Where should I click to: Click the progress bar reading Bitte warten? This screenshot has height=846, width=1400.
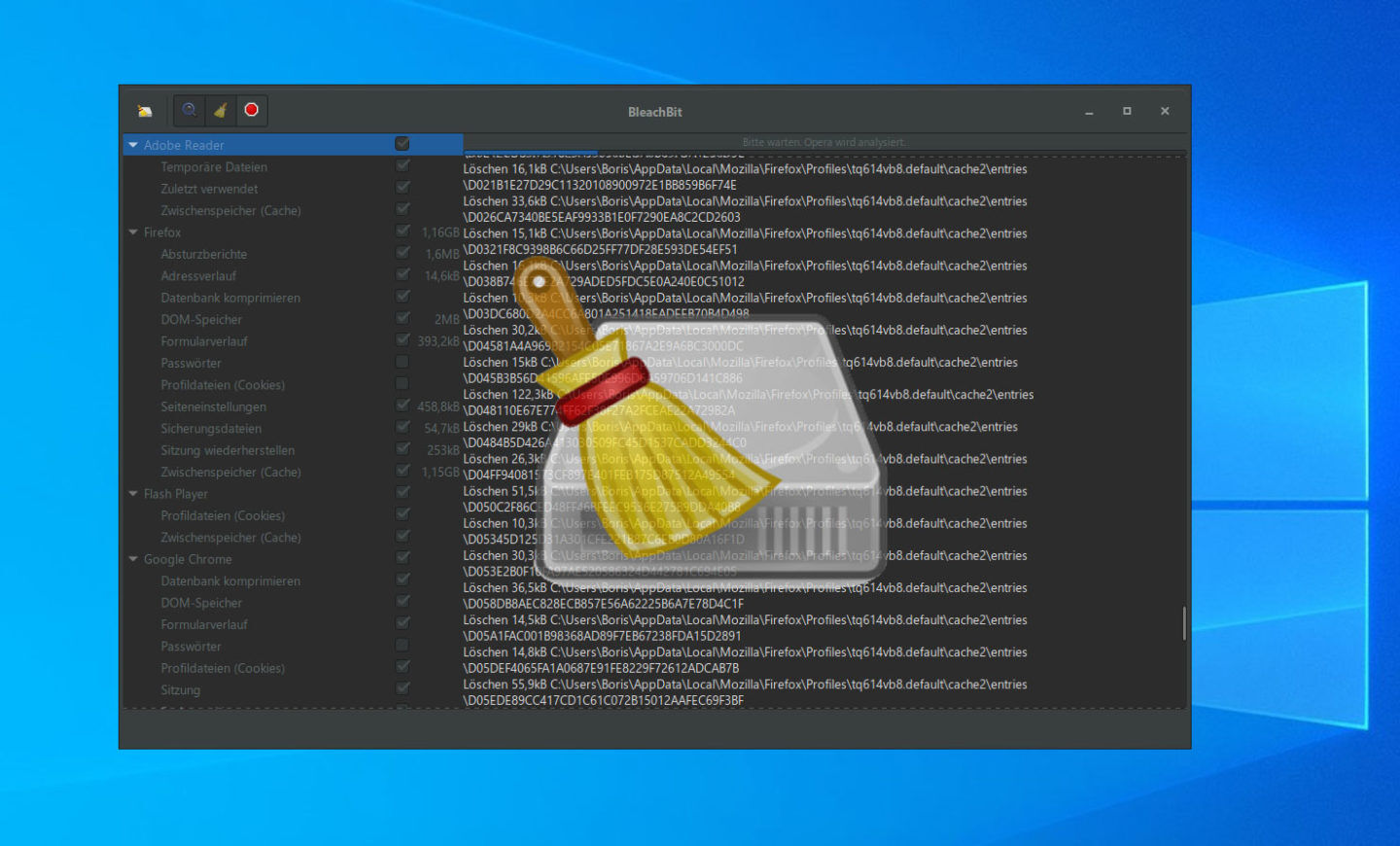[824, 142]
